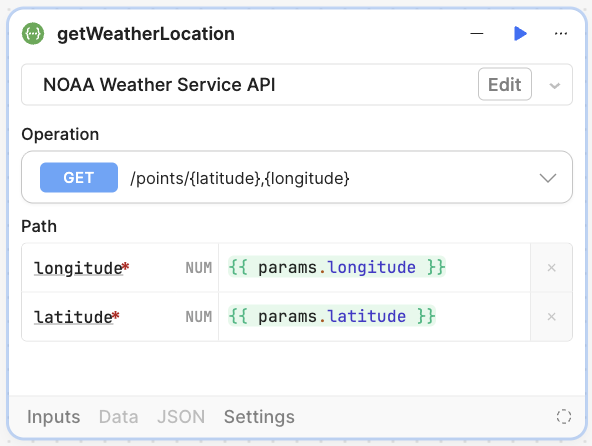Viewport: 592px width, 446px height.
Task: Remove the latitude path parameter
Action: [551, 316]
